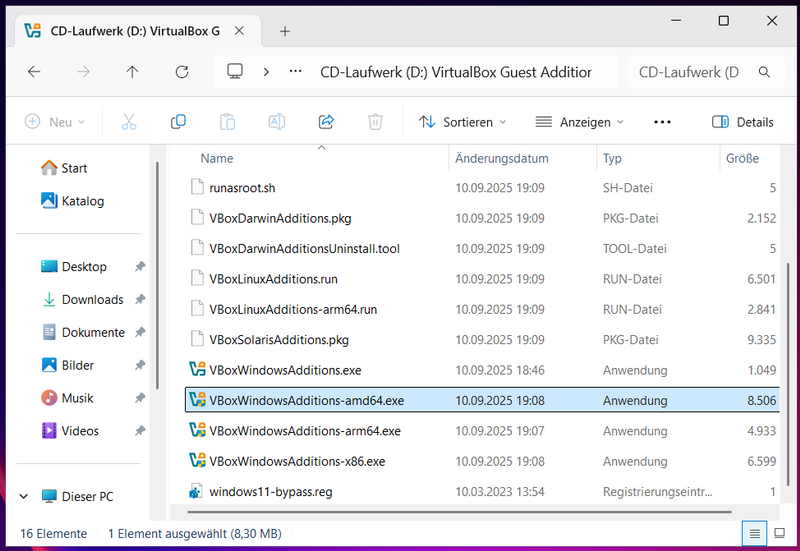The height and width of the screenshot is (551, 800).
Task: Open the three-dot more options menu
Action: (661, 122)
